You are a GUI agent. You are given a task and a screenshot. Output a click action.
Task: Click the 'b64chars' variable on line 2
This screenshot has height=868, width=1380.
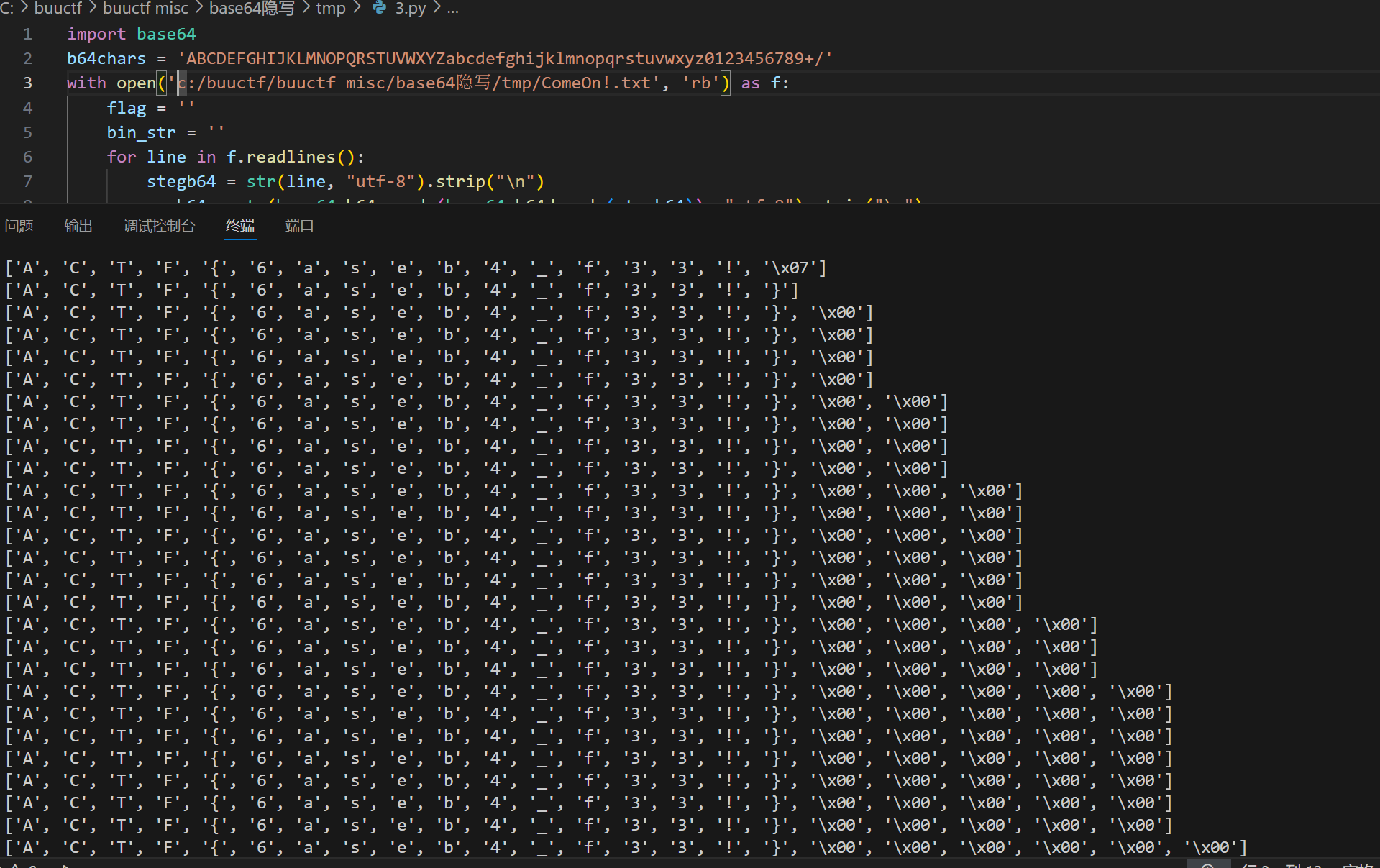(106, 58)
